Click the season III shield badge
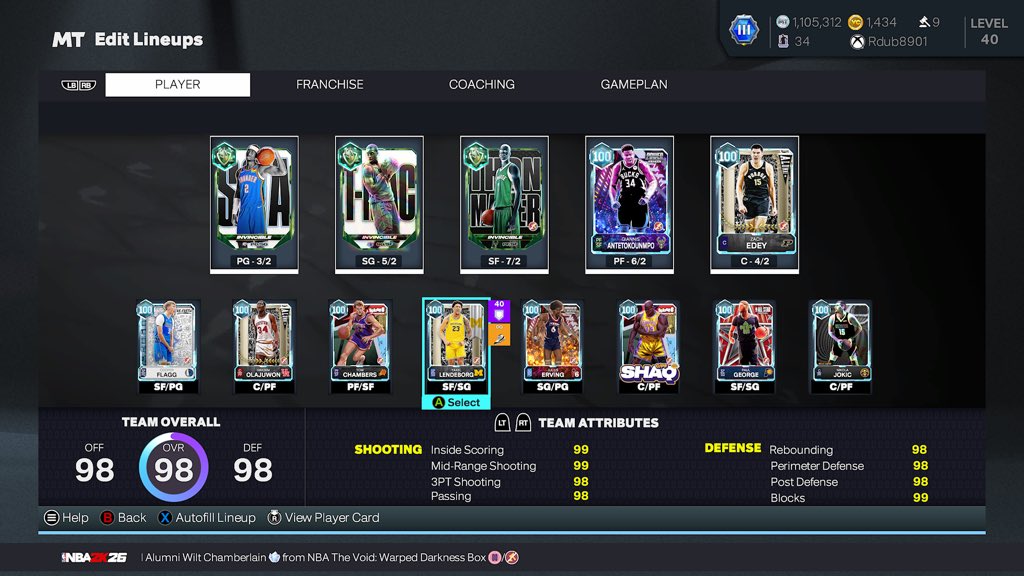The height and width of the screenshot is (576, 1024). [744, 30]
